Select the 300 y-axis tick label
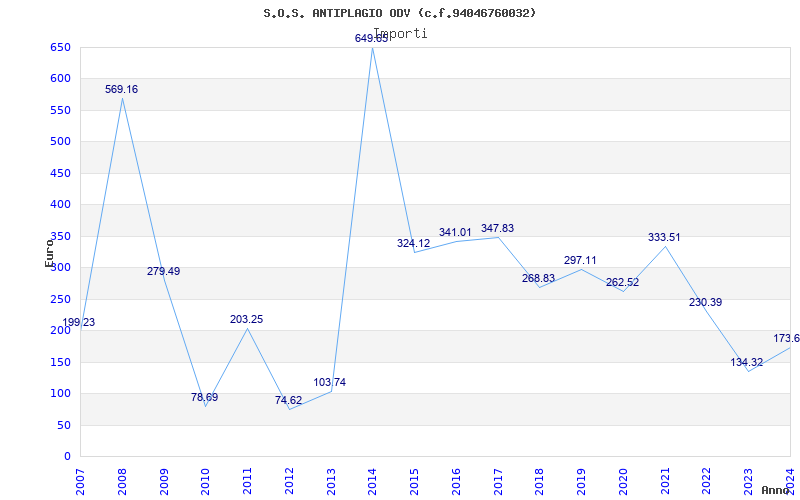800x500 pixels. point(60,267)
